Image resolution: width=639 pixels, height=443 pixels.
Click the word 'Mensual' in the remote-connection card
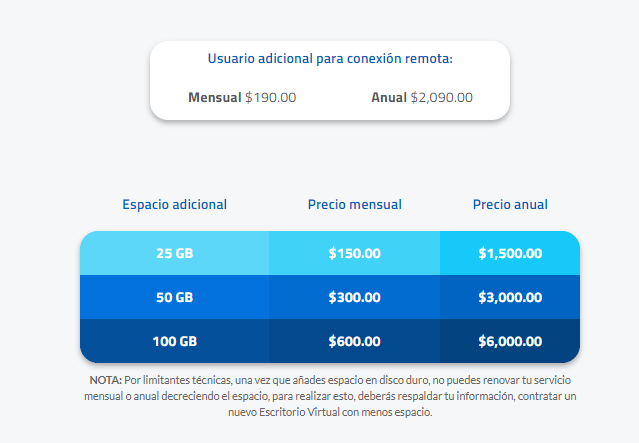[215, 98]
